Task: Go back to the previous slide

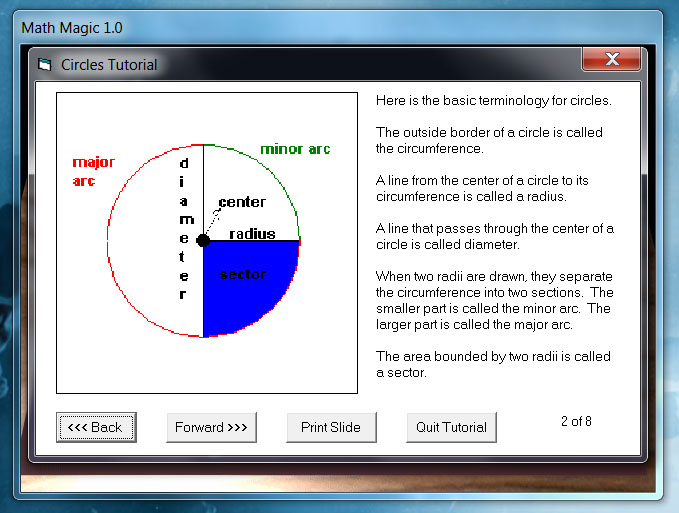Action: (96, 427)
